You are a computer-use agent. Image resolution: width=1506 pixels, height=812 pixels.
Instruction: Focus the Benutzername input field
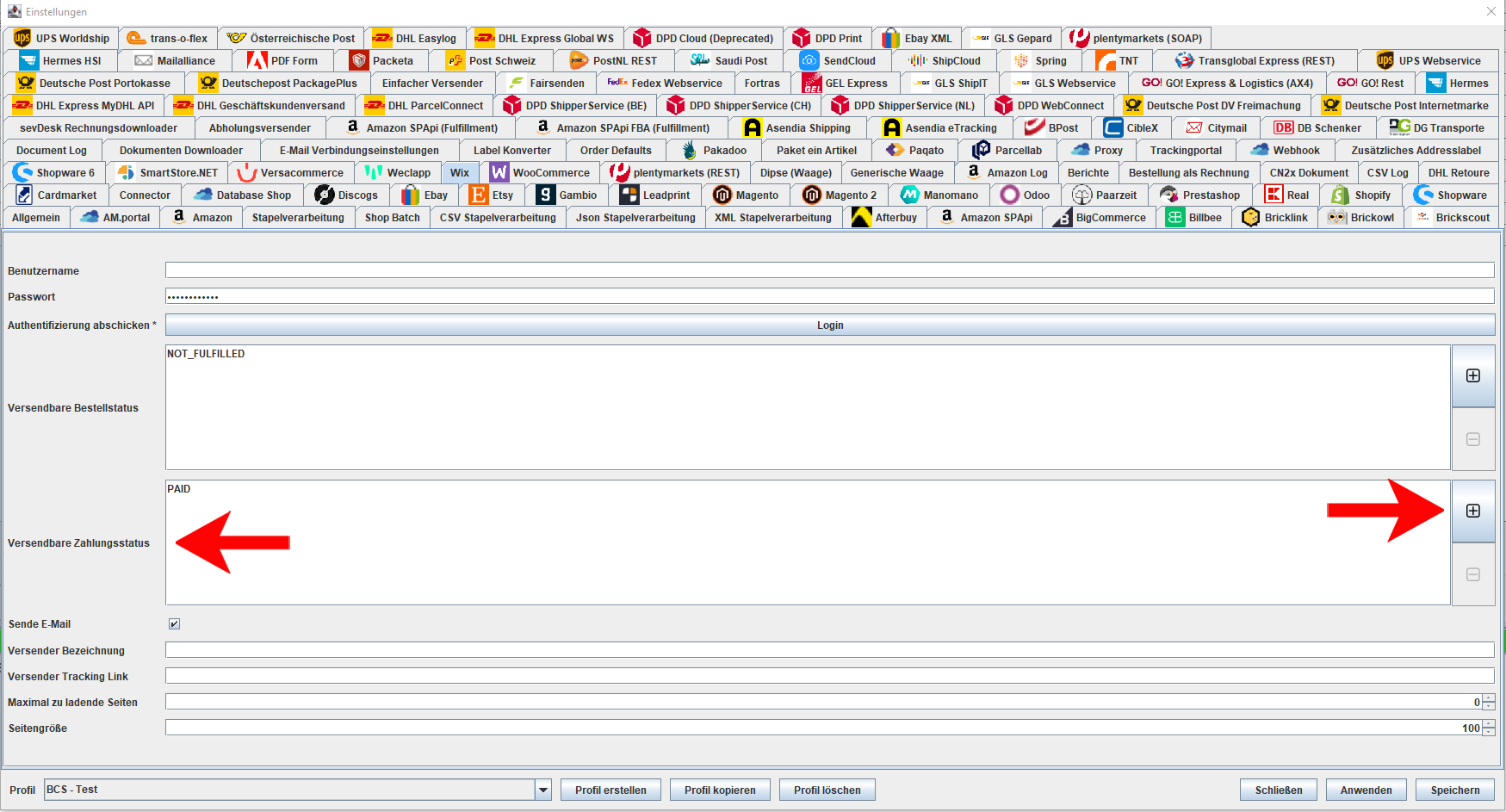click(830, 270)
